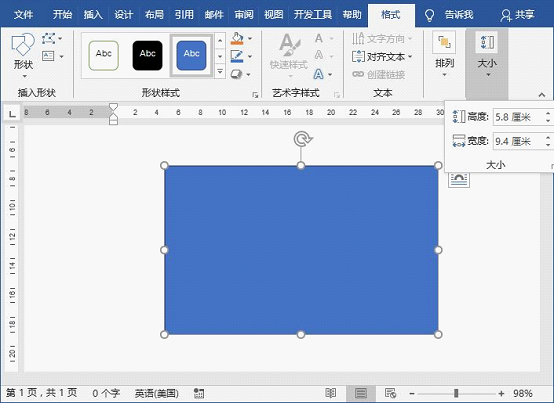Screen dimensions: 554x403
Task: Click the Shape Outline pen icon
Action: (237, 56)
